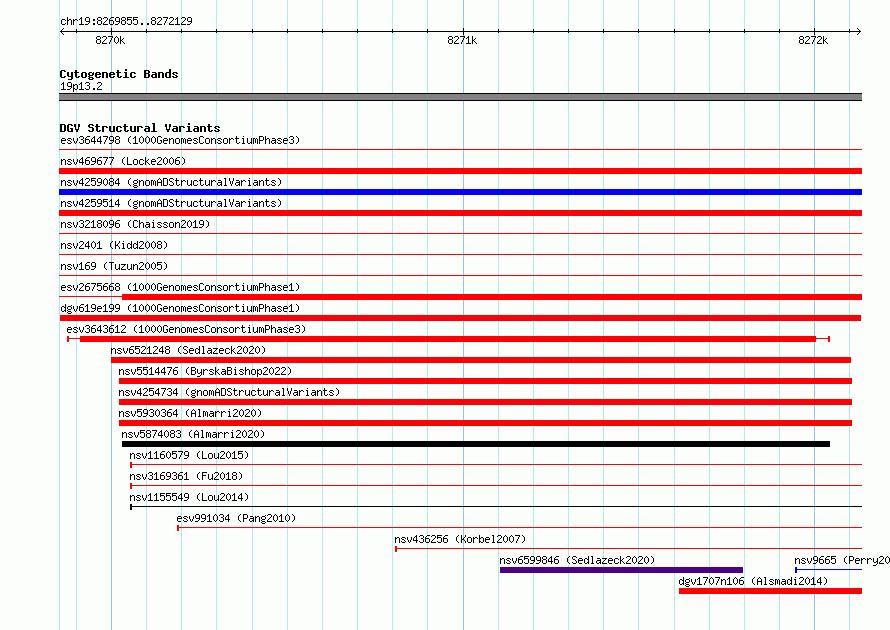Click the nsv9665 Perry variant label

coord(842,560)
